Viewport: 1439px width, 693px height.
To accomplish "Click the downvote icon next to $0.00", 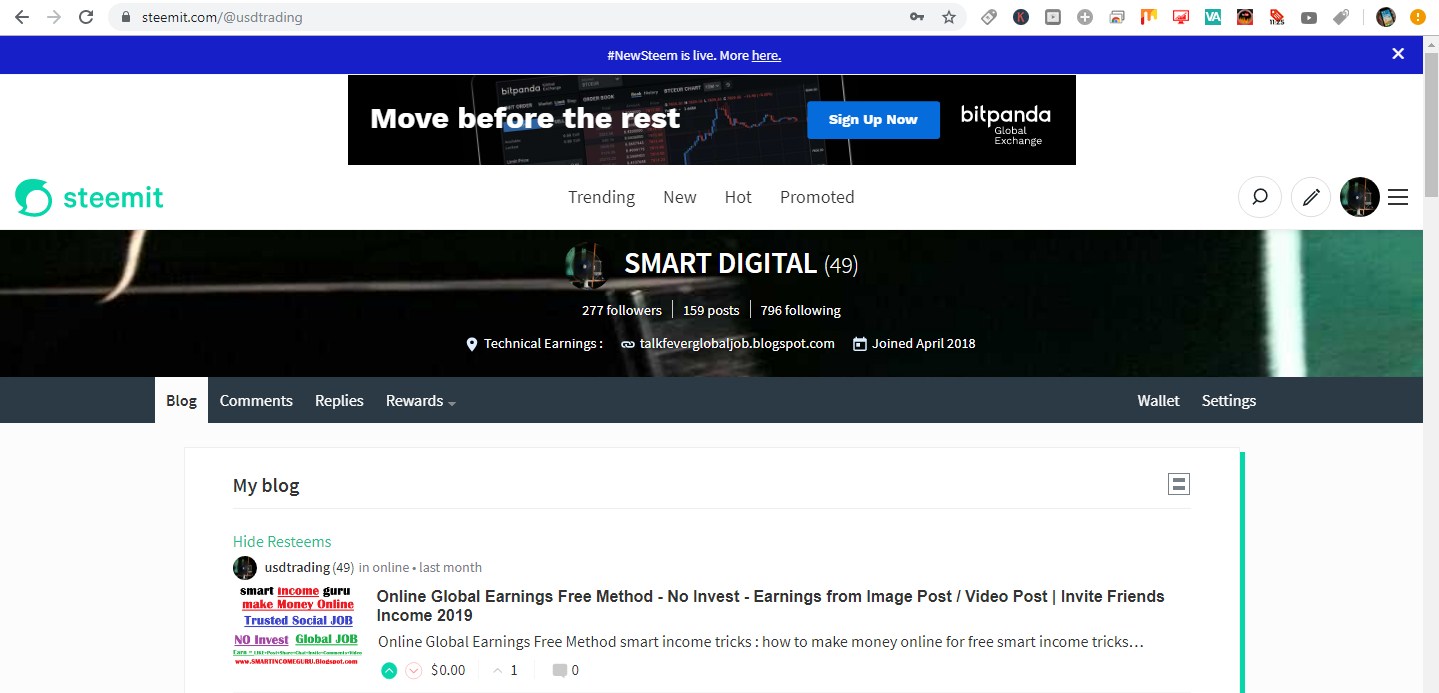I will (x=413, y=670).
